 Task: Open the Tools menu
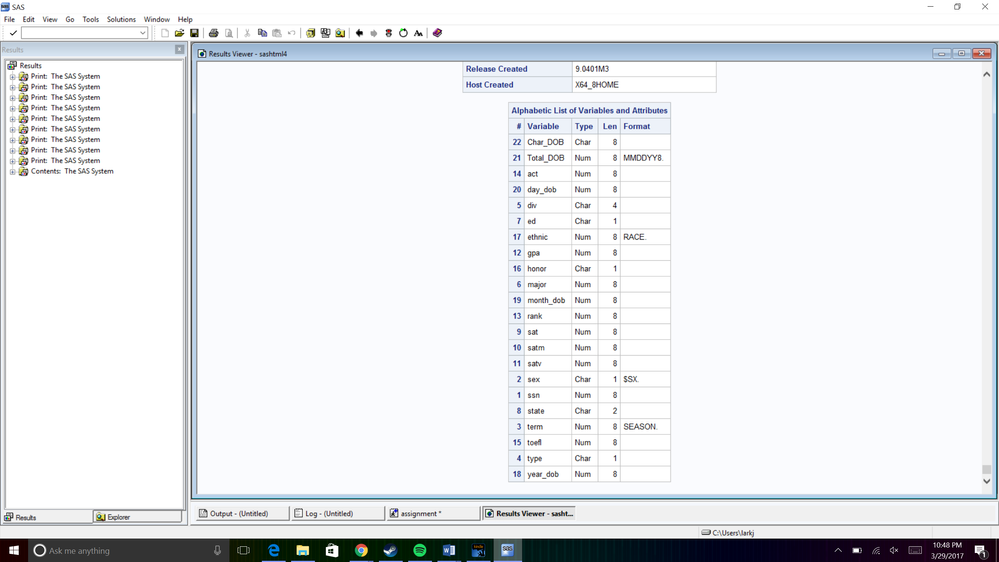tap(90, 19)
